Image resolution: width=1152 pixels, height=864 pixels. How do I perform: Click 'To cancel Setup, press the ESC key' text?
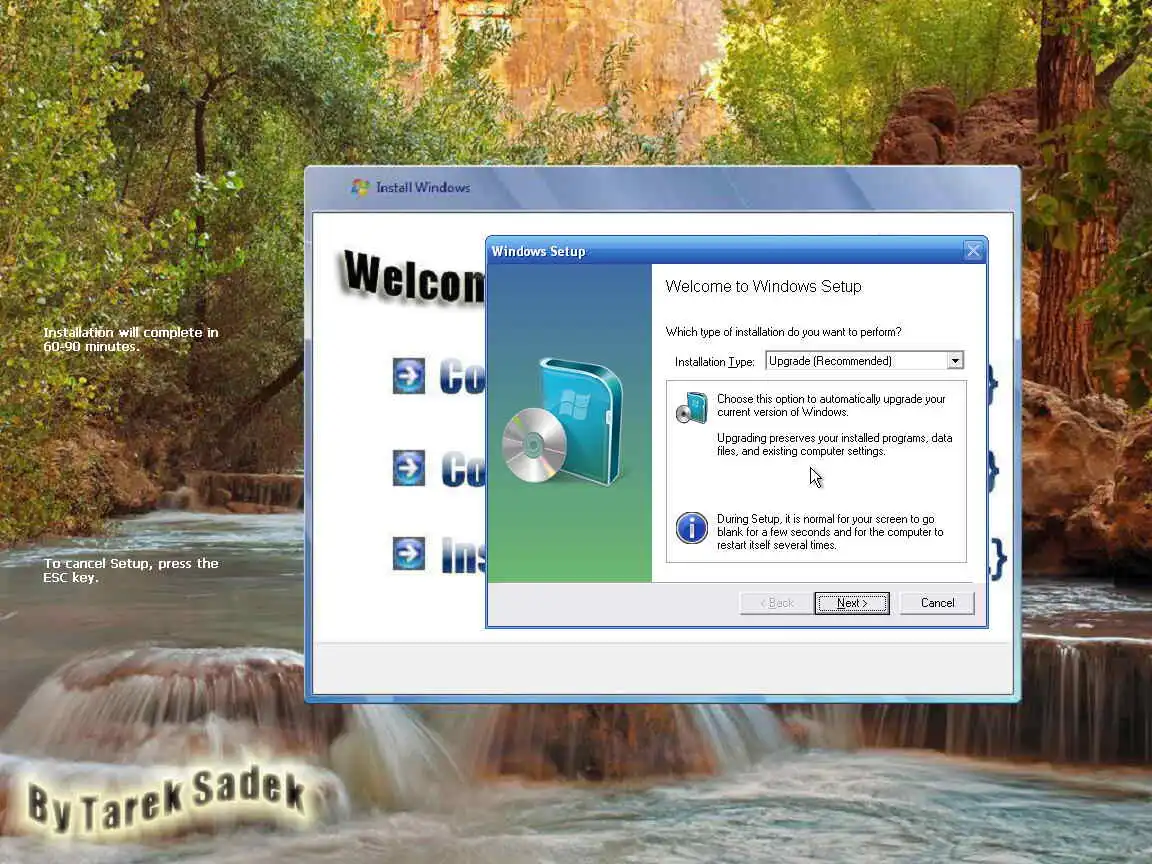pyautogui.click(x=131, y=570)
